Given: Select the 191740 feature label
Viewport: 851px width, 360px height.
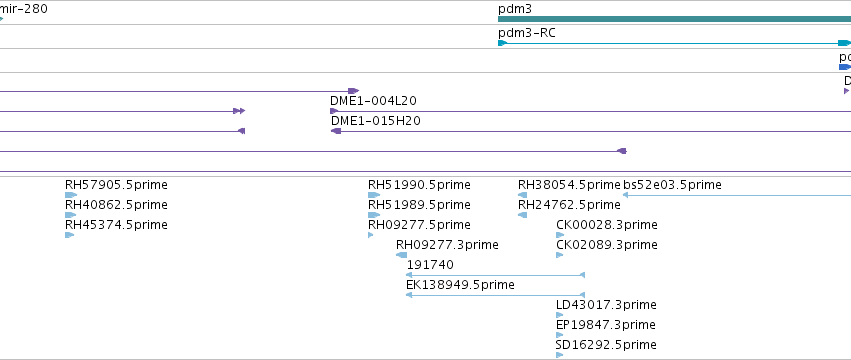Looking at the screenshot, I should [430, 265].
